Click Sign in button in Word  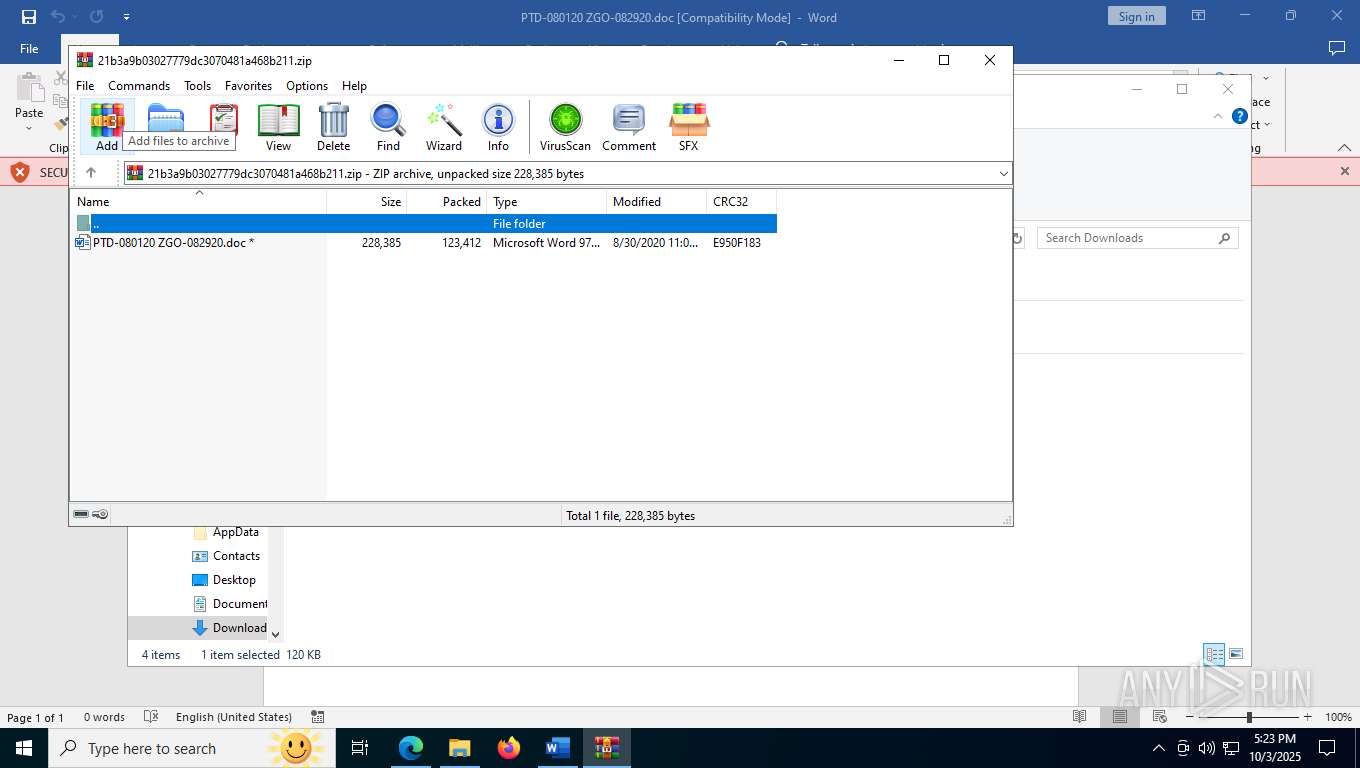click(1136, 16)
